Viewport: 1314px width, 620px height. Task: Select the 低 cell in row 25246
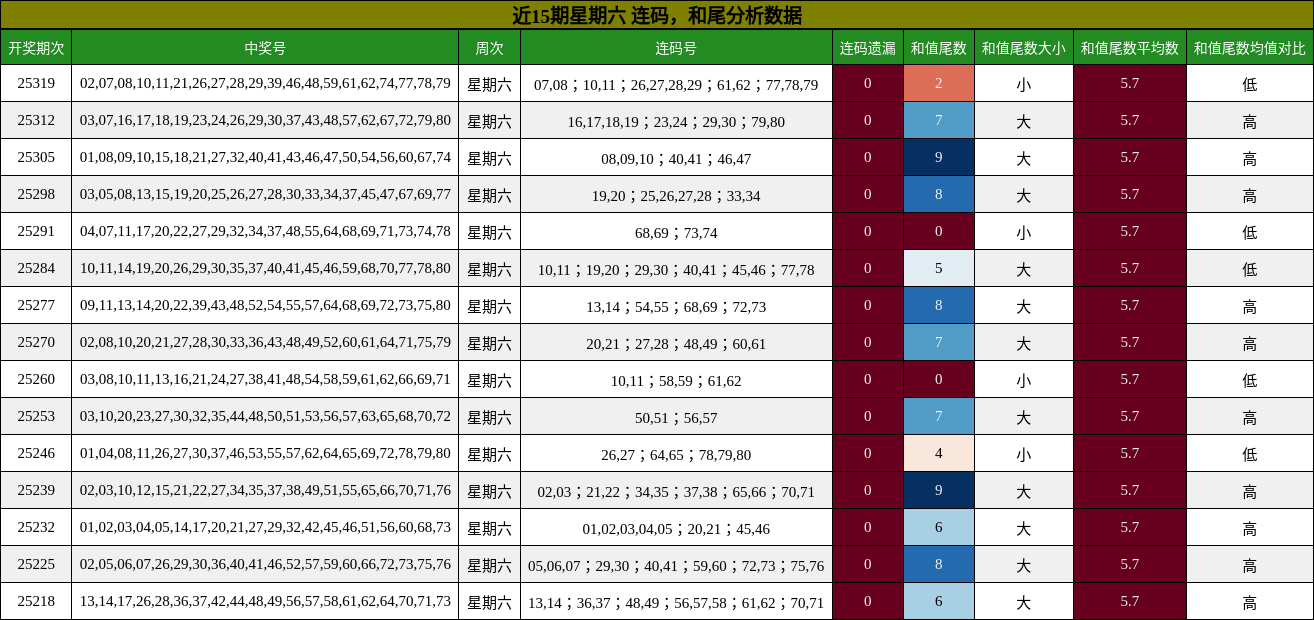coord(1248,454)
